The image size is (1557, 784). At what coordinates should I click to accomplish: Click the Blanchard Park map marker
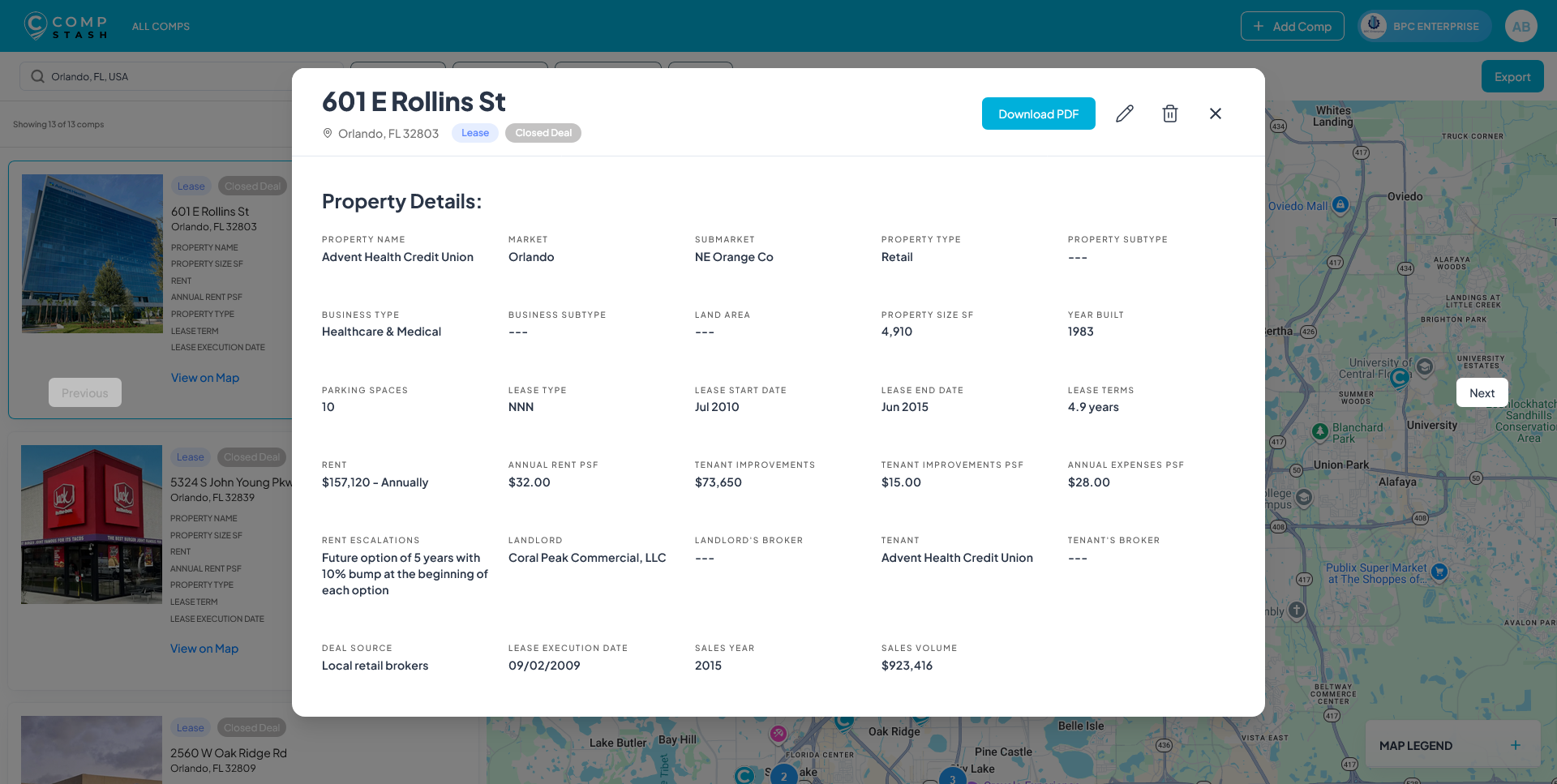click(x=1320, y=431)
